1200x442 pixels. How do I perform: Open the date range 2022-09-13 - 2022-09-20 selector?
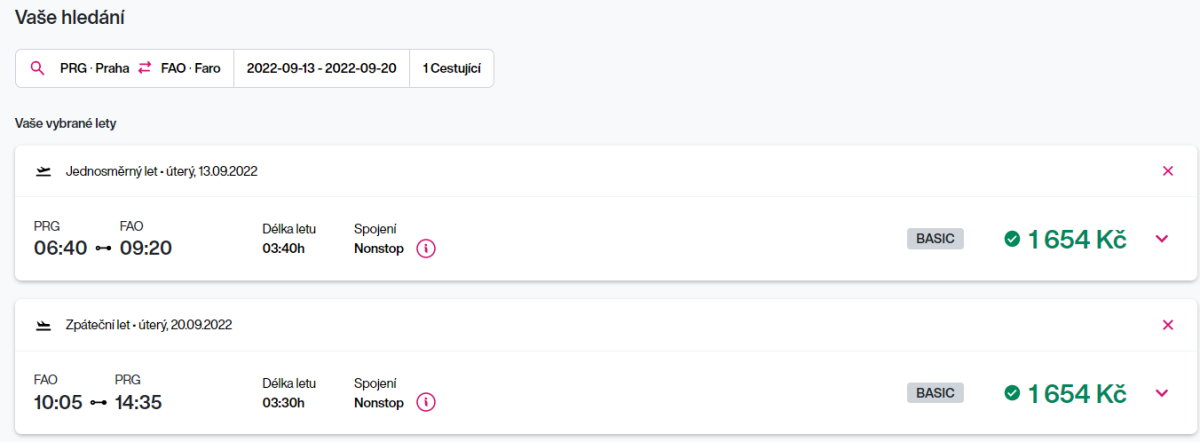[321, 69]
